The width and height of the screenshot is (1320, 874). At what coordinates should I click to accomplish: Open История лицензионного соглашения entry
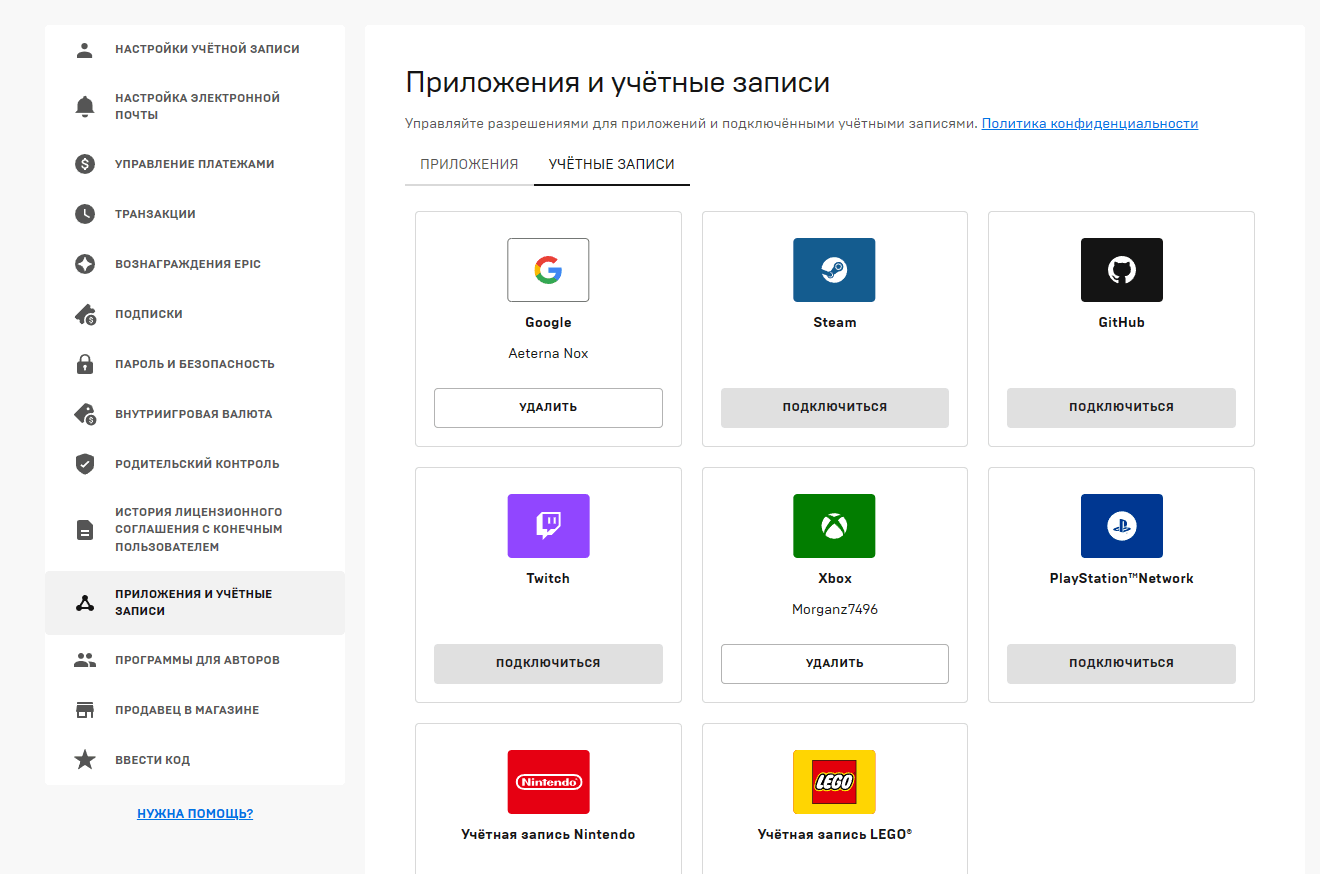click(195, 530)
